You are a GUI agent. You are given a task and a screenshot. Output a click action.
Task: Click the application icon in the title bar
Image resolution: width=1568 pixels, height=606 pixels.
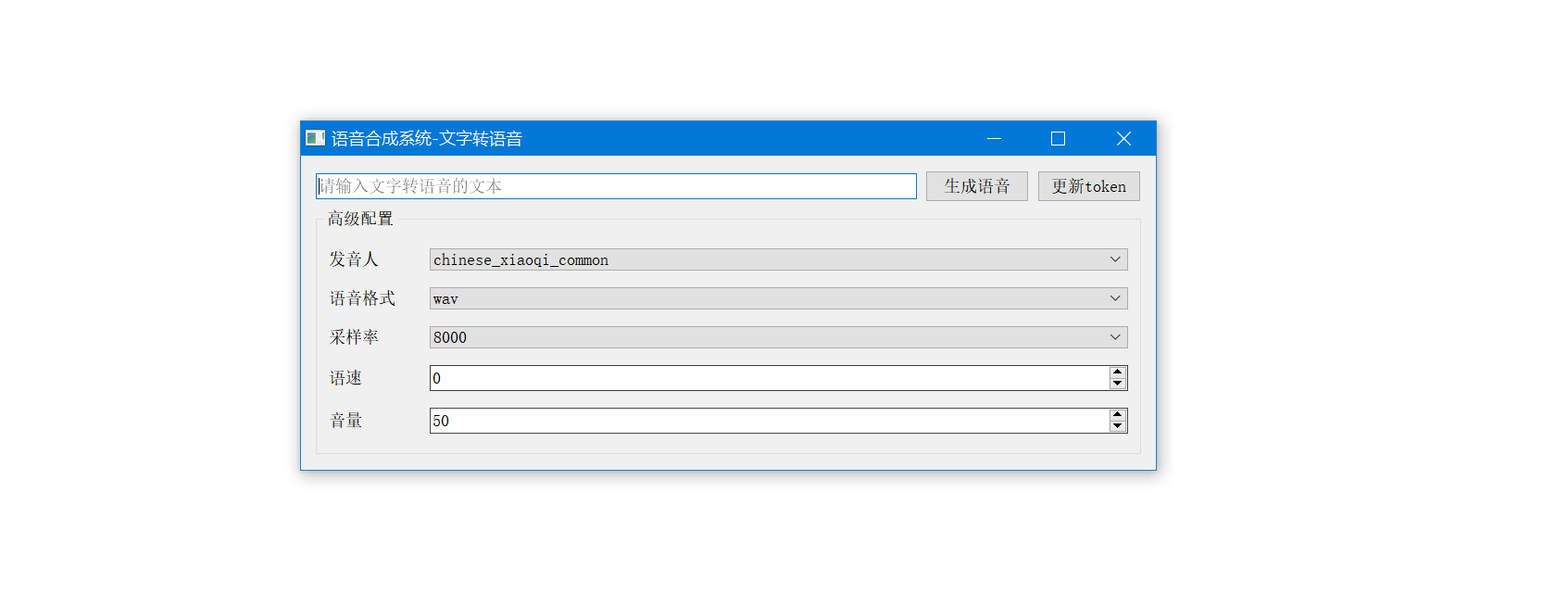click(315, 138)
